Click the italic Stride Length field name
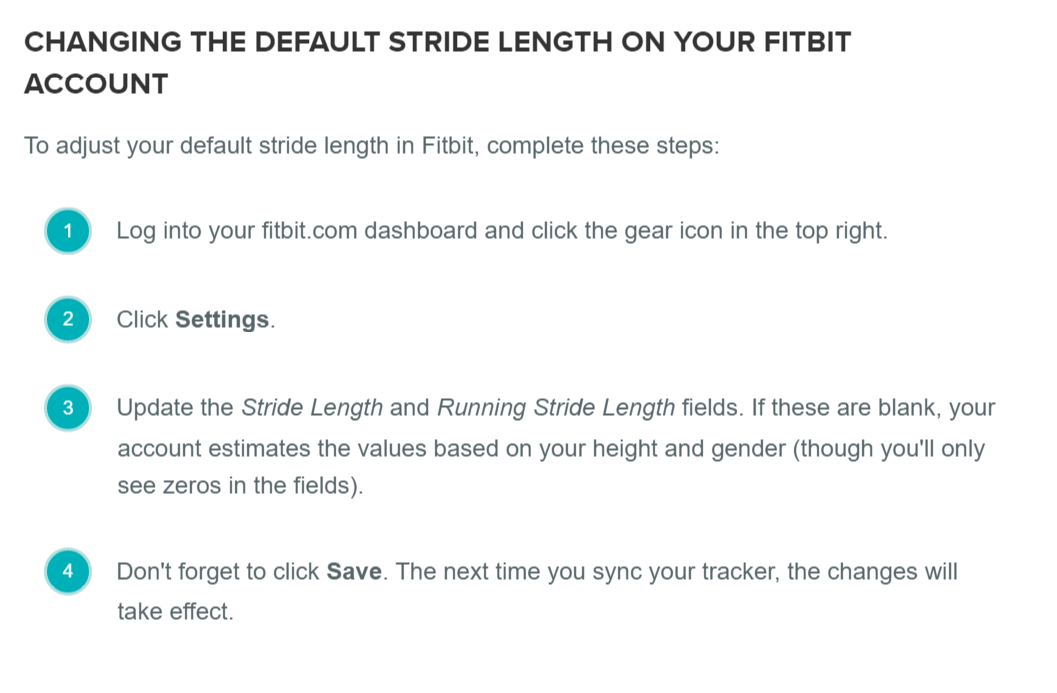Viewport: 1057px width, 693px height. coord(313,408)
